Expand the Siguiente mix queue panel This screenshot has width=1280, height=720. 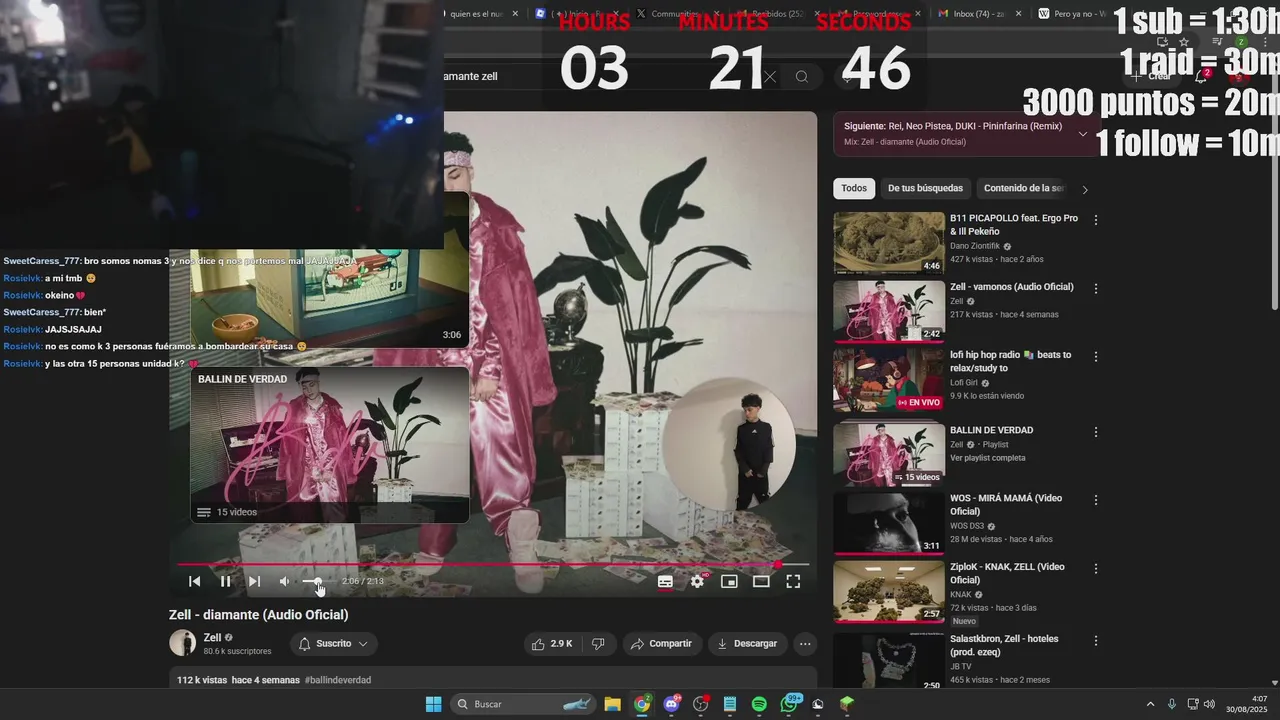1082,134
